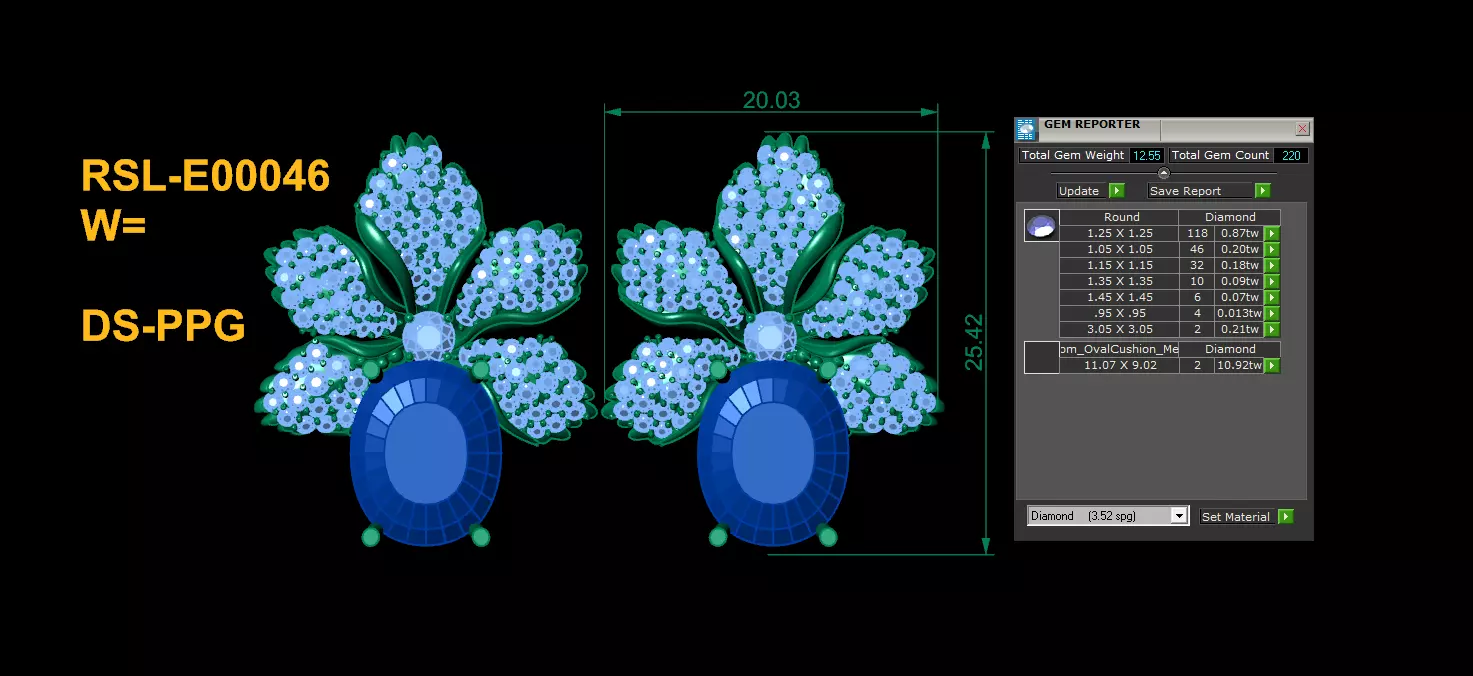
Task: Click the '1.35 X 1.35' size cell
Action: (x=1119, y=281)
